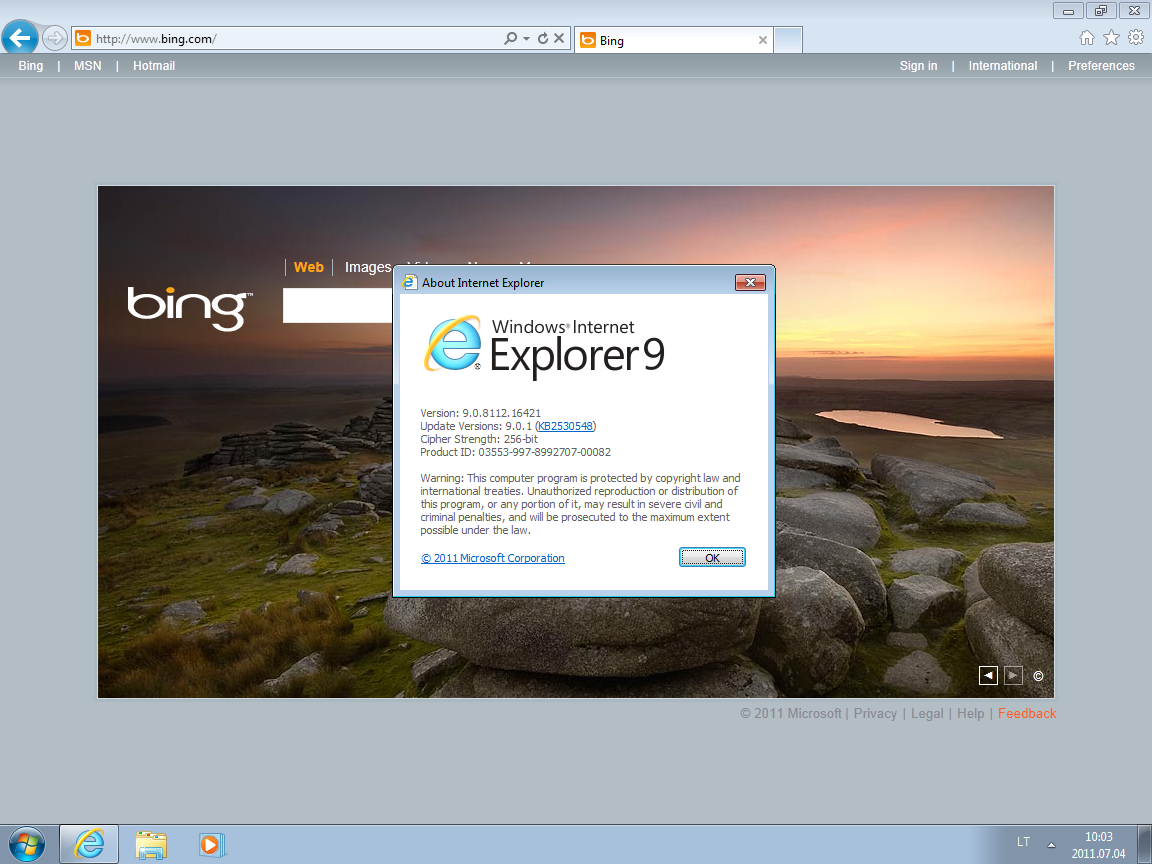This screenshot has width=1152, height=864.
Task: Expand the address bar search dropdown arrow
Action: coord(526,39)
